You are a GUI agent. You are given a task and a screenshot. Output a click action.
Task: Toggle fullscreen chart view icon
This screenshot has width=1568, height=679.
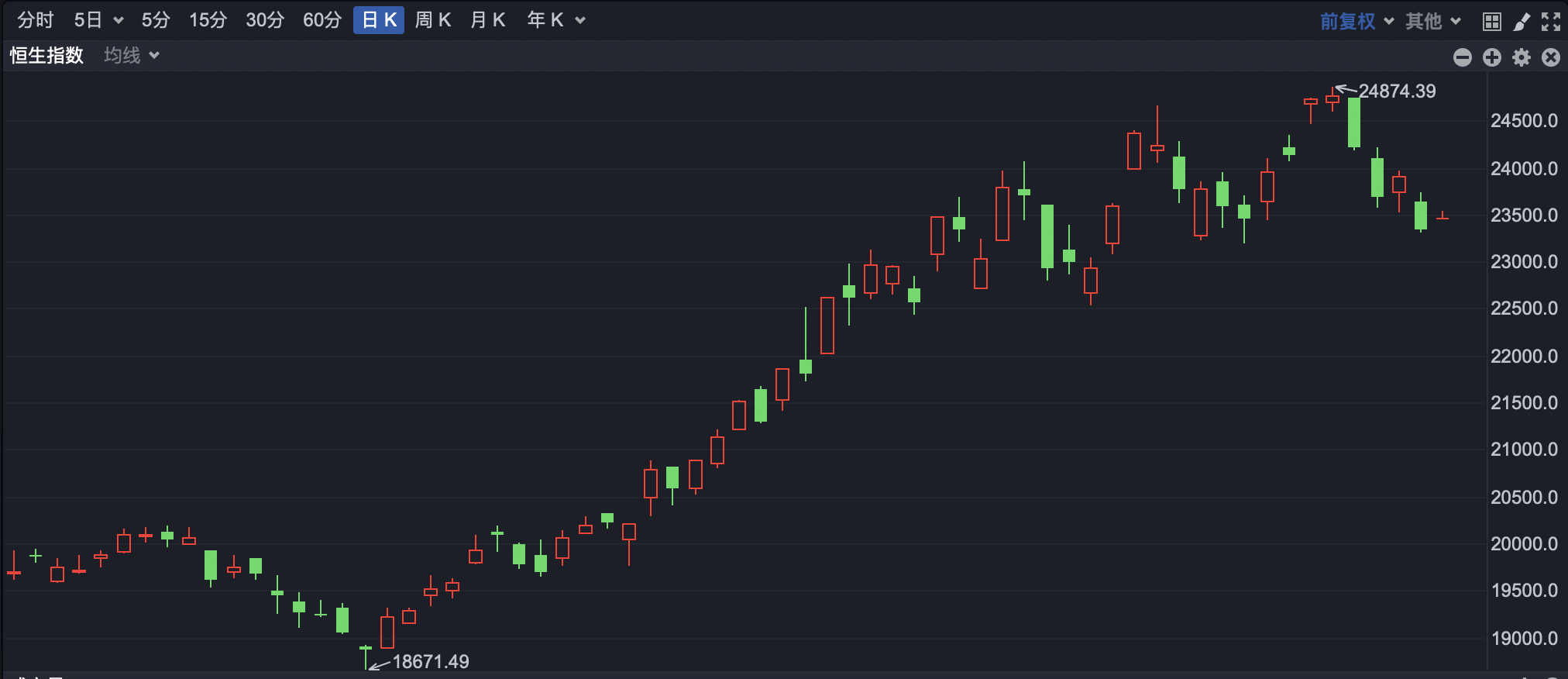1551,22
